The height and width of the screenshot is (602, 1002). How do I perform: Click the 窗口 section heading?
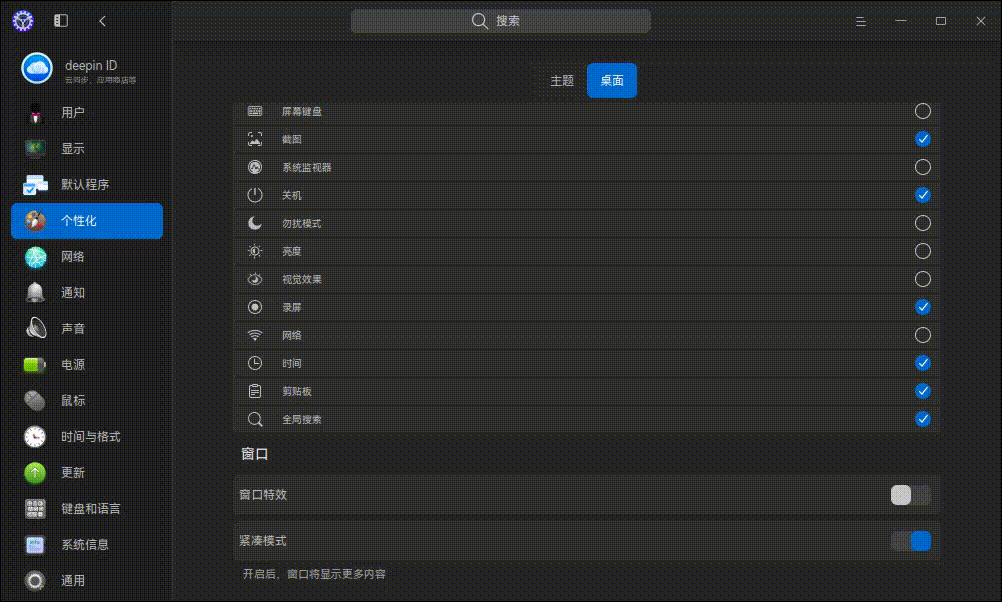[x=254, y=454]
